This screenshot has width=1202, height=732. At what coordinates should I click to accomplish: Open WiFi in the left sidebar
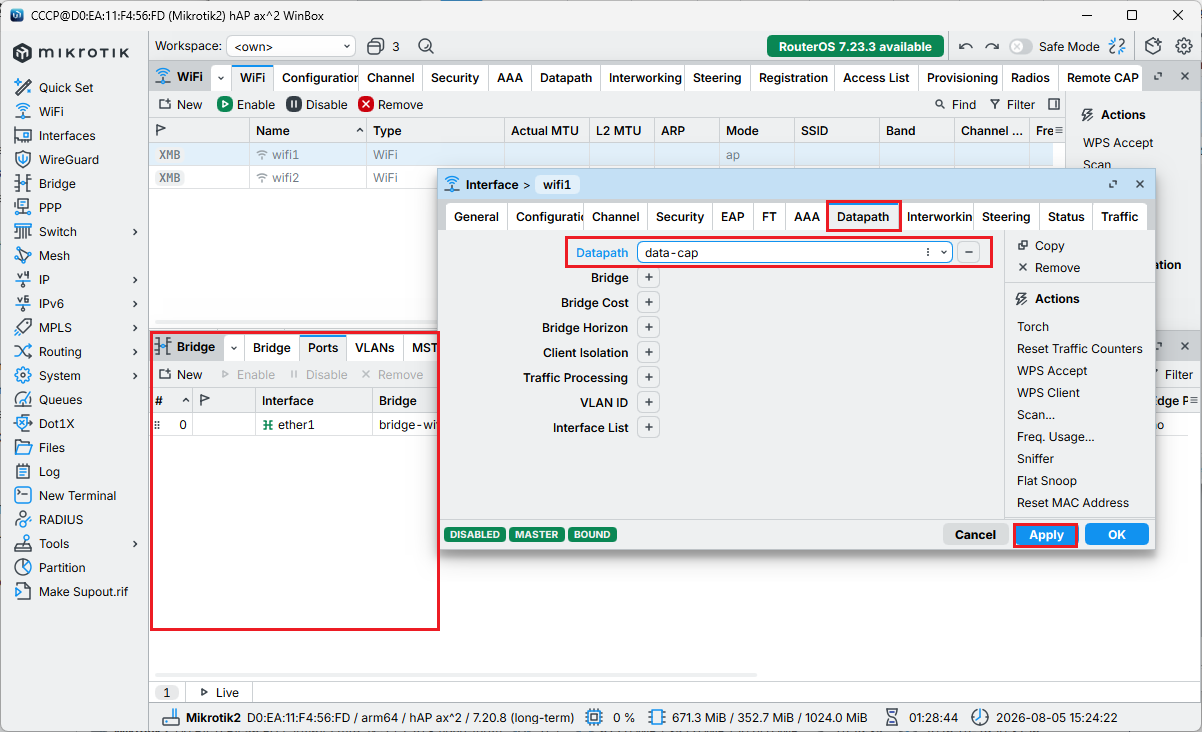(x=51, y=111)
